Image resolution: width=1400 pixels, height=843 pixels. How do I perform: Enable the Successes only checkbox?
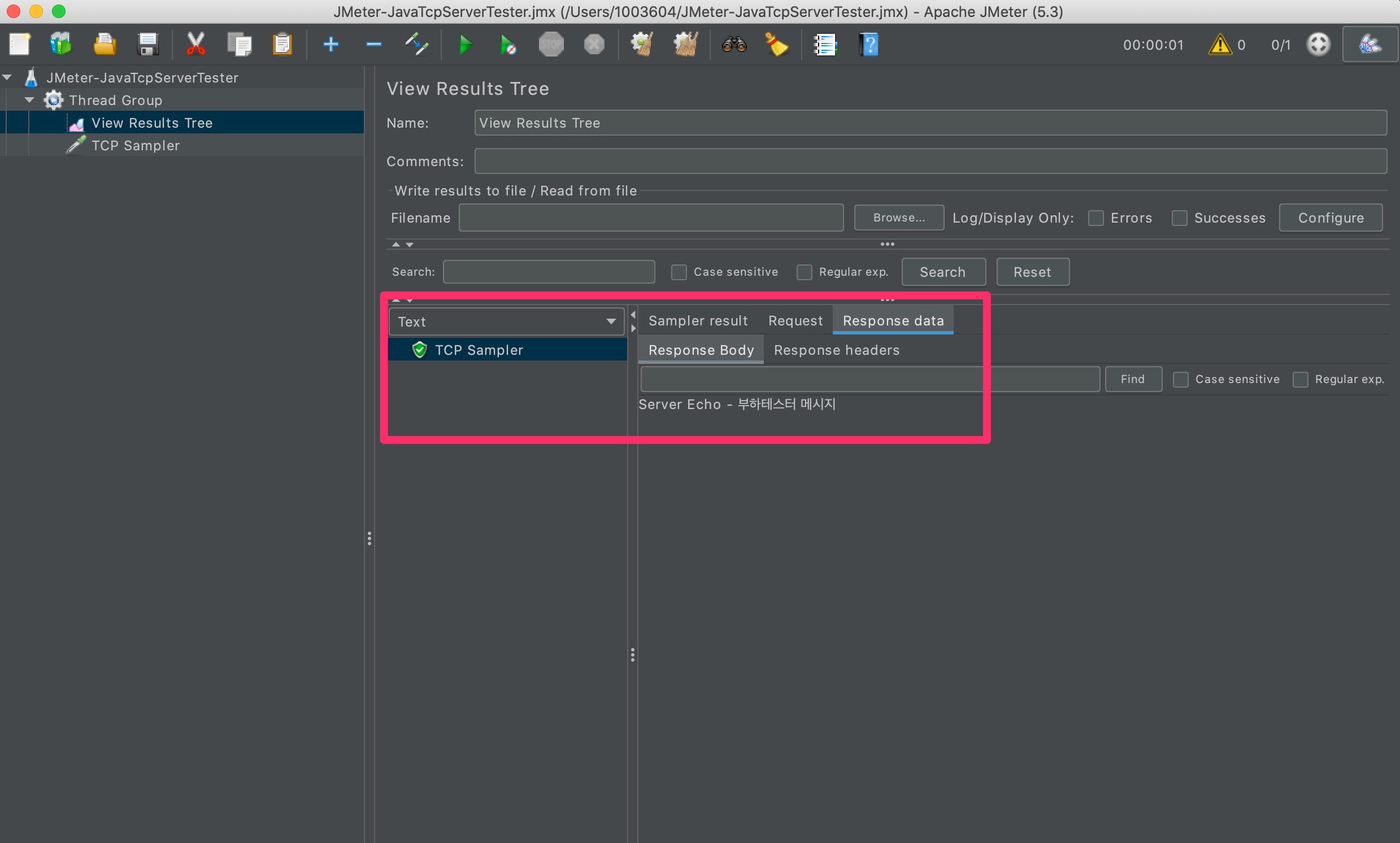click(x=1180, y=218)
